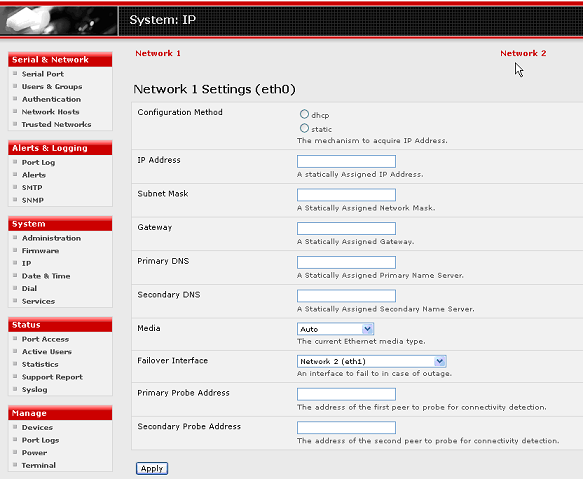Image resolution: width=583 pixels, height=479 pixels.
Task: Focus the Subnet Mask input field
Action: pos(346,195)
